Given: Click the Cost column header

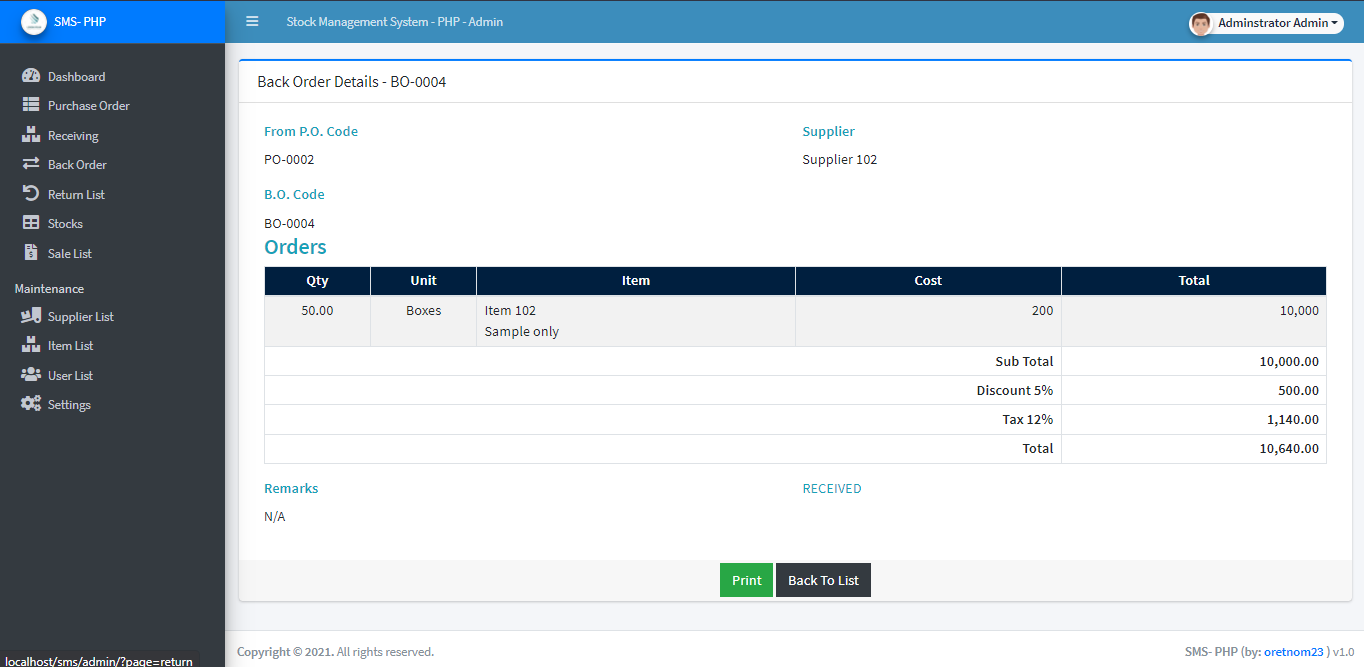Looking at the screenshot, I should point(928,281).
